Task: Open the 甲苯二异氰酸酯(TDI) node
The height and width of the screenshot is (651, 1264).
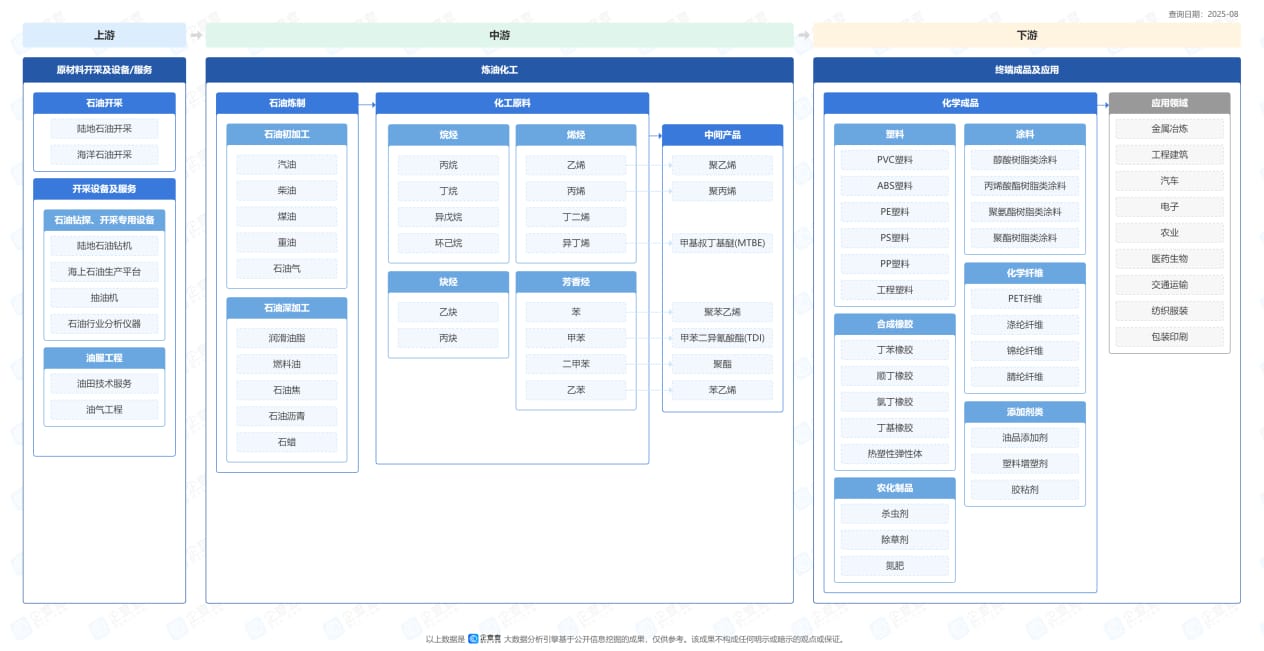Action: pyautogui.click(x=722, y=338)
